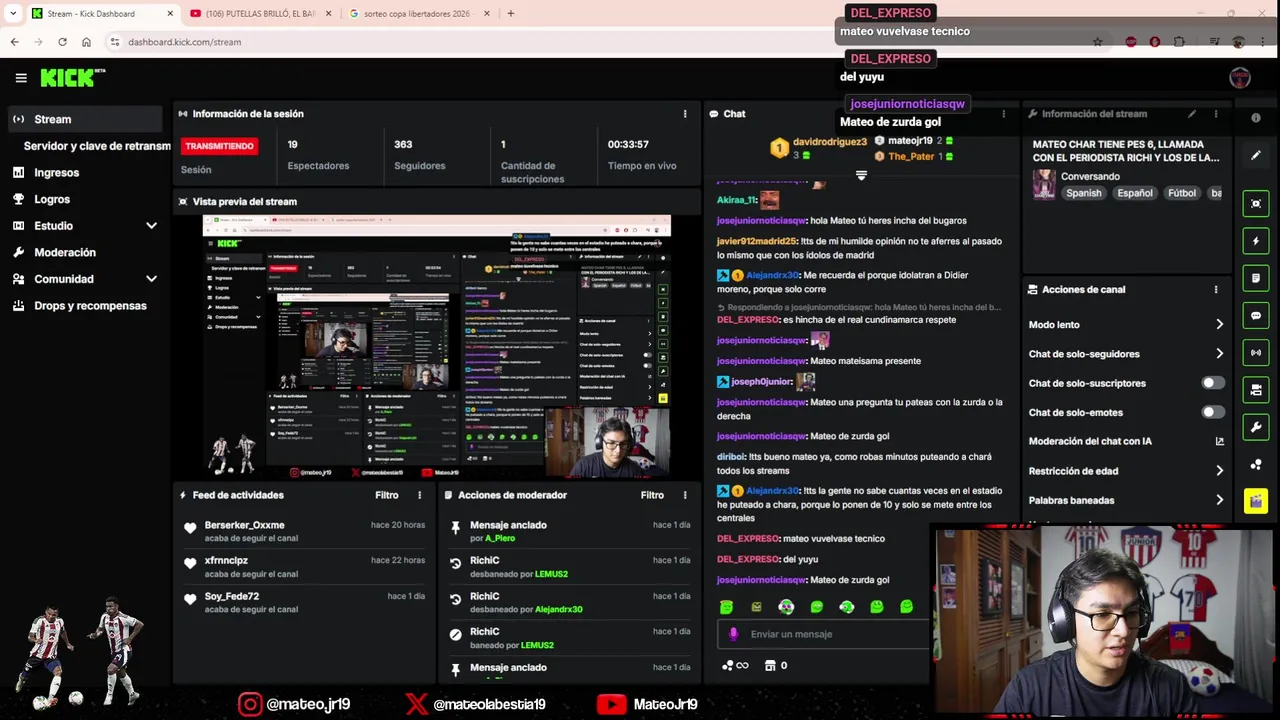Toggle the broadcast signal widget icon
Viewport: 1280px width, 720px height.
[x=1256, y=352]
